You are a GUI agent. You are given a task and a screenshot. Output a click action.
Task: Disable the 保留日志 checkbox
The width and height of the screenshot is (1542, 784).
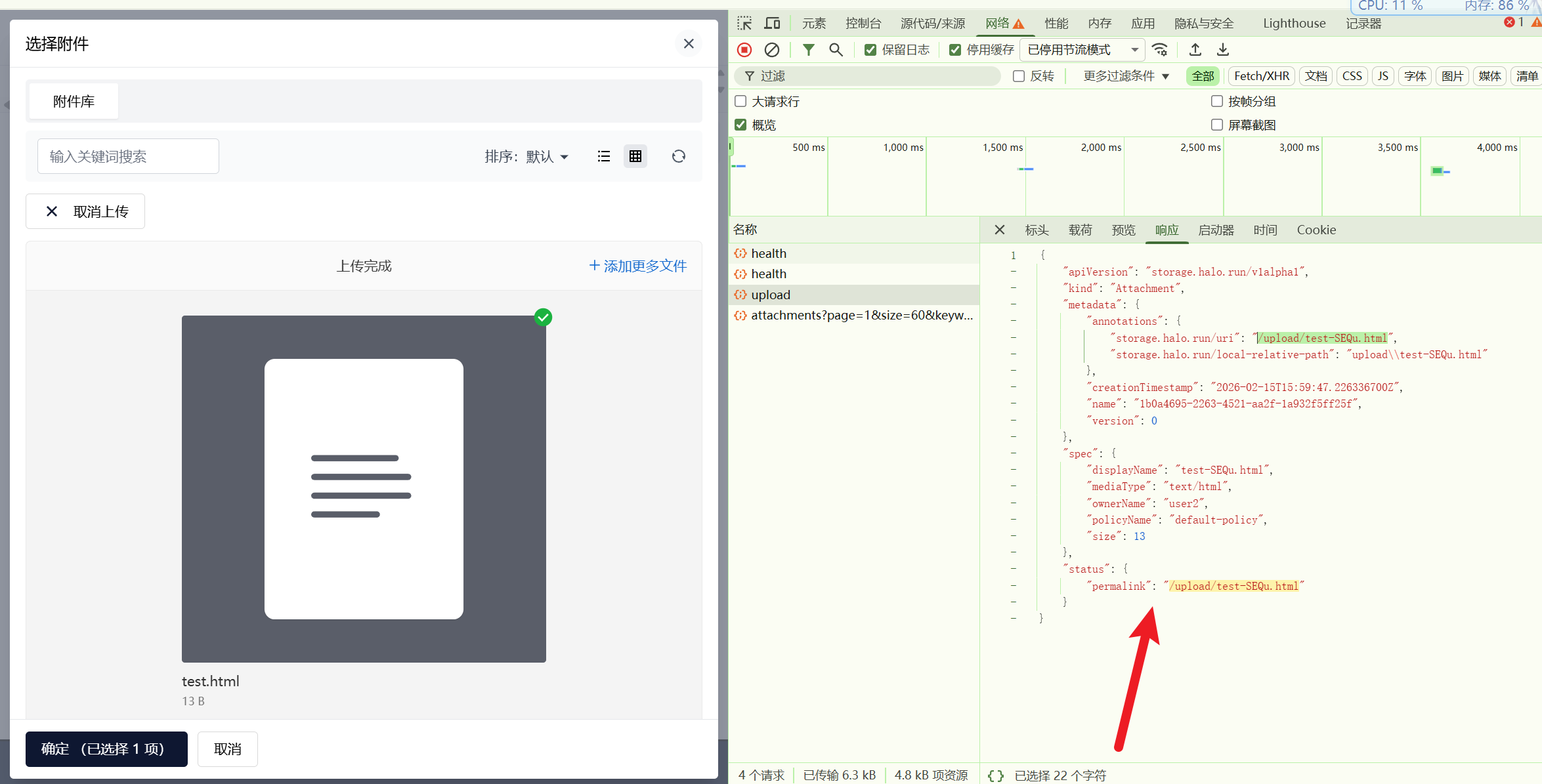tap(870, 50)
